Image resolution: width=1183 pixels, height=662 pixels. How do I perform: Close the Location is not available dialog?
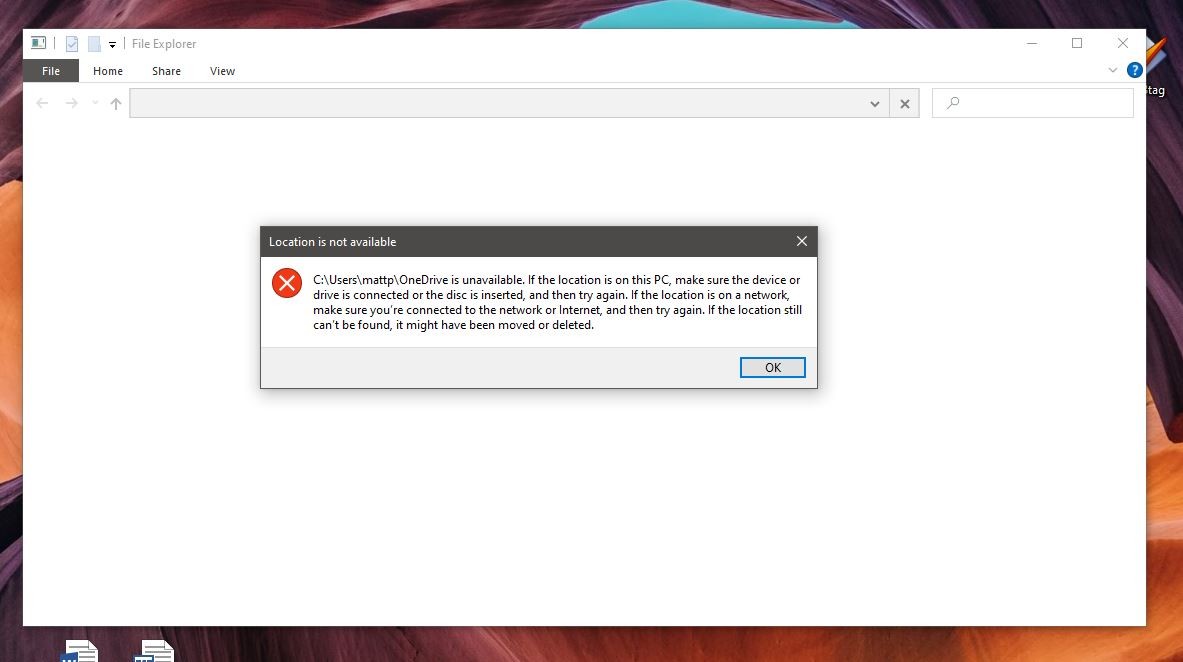click(x=801, y=242)
